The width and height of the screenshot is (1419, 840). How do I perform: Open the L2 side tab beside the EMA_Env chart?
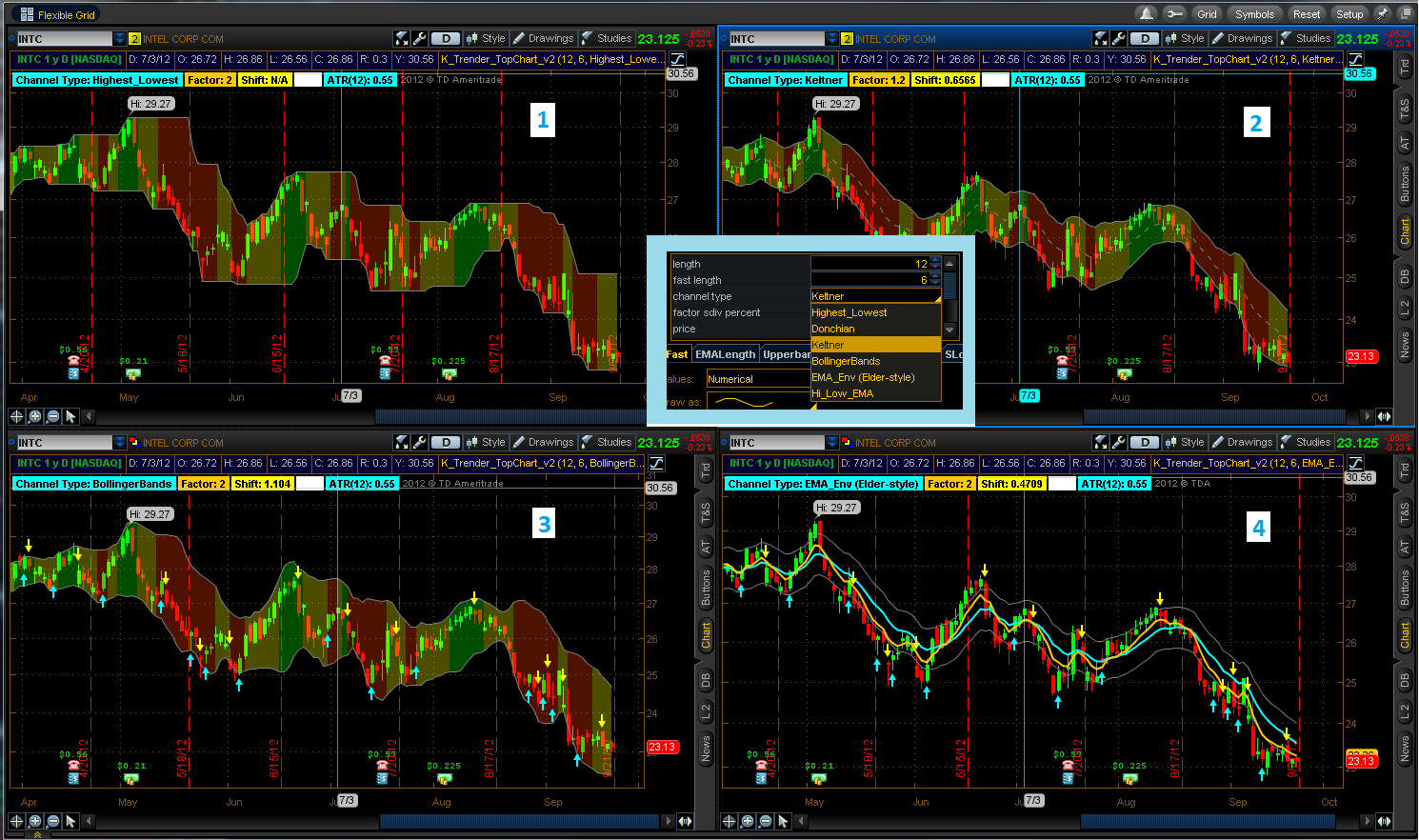pos(1405,712)
